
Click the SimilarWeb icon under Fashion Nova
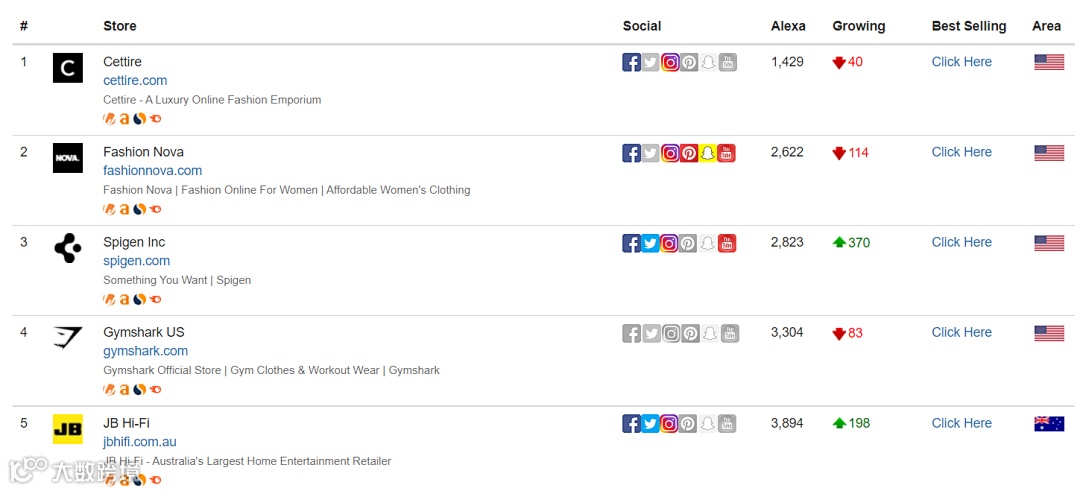click(139, 209)
